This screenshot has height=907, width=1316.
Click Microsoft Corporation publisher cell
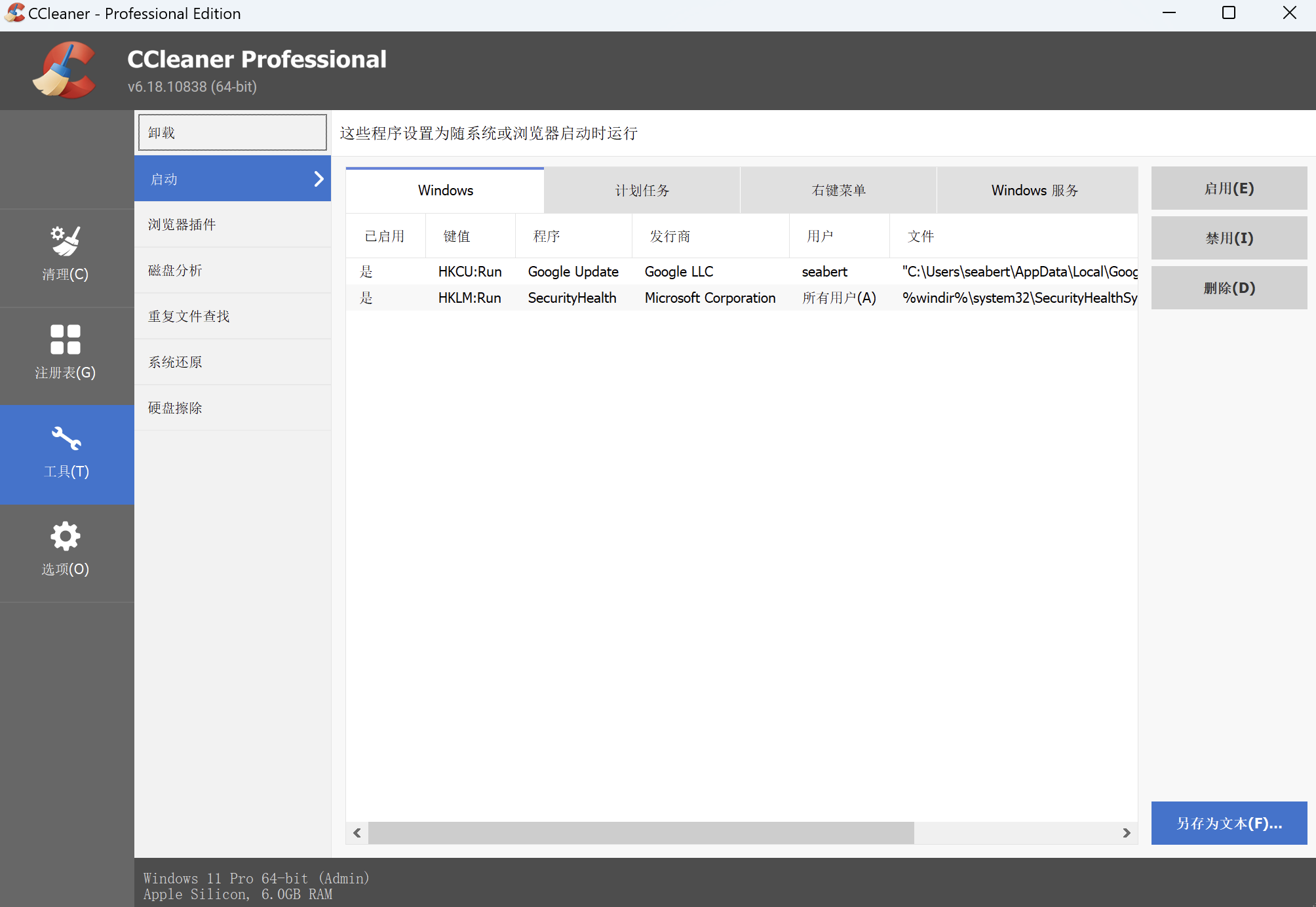click(x=710, y=298)
